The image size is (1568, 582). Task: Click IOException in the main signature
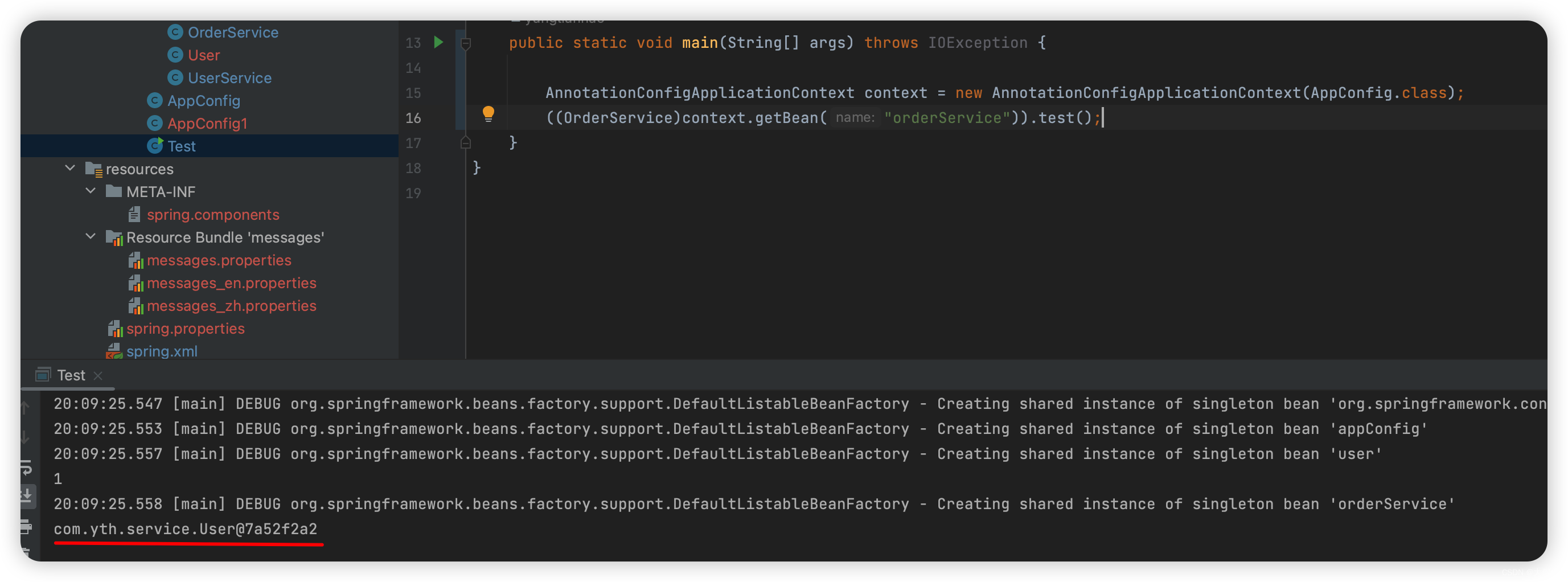pyautogui.click(x=978, y=43)
